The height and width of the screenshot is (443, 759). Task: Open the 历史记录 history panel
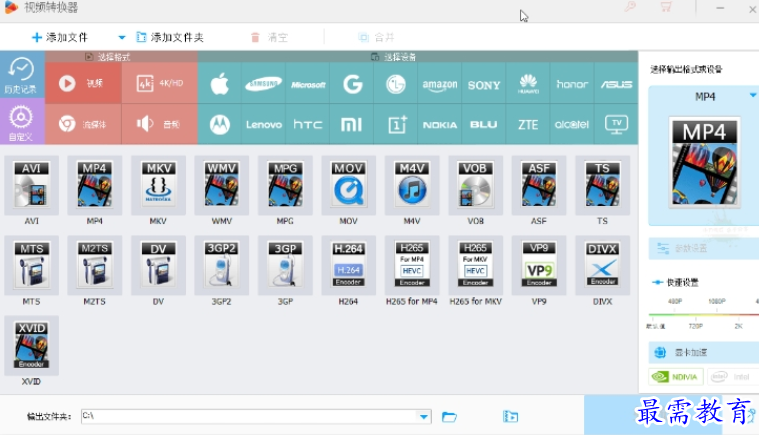click(22, 75)
